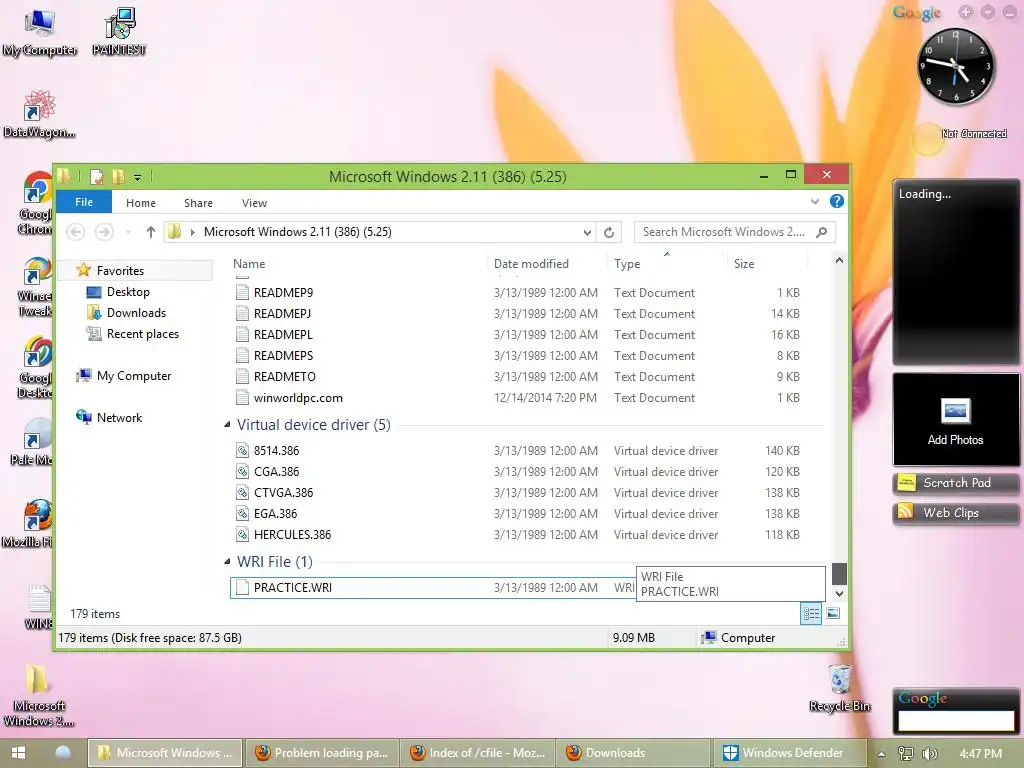Click the search magnifier icon
The width and height of the screenshot is (1024, 768).
pos(822,232)
